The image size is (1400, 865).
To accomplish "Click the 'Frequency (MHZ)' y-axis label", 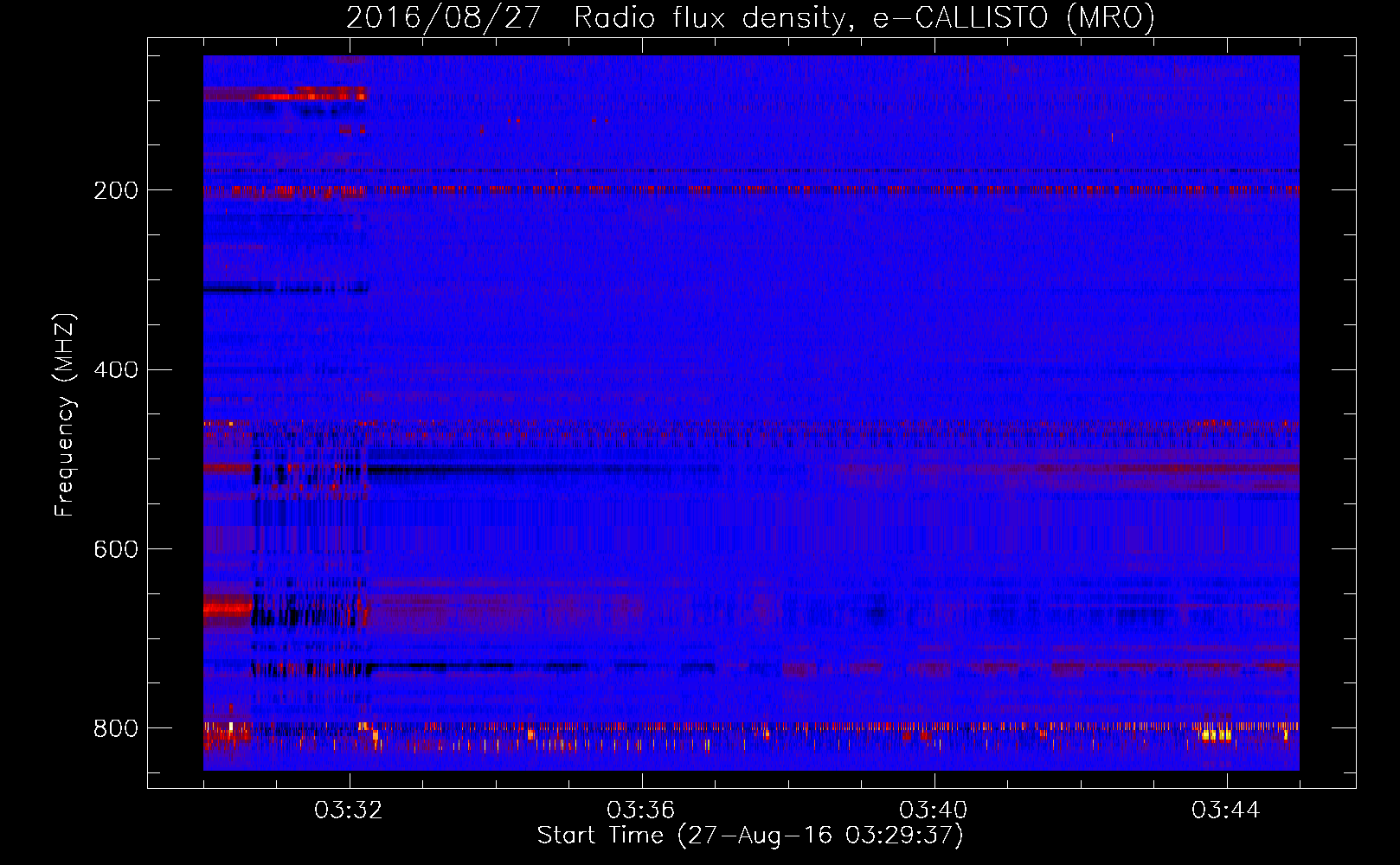I will [65, 415].
